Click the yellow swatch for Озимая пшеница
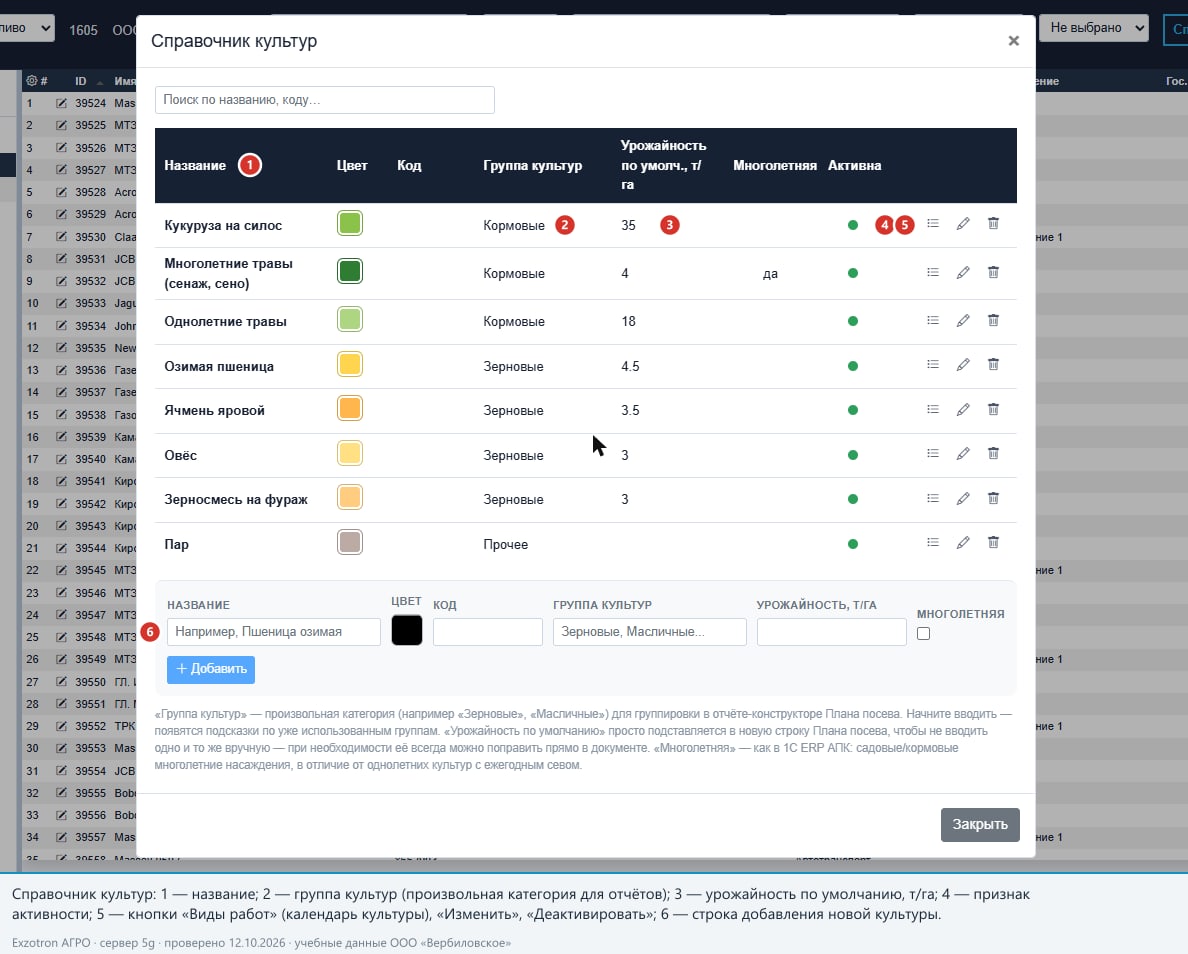The image size is (1188, 954). tap(350, 364)
